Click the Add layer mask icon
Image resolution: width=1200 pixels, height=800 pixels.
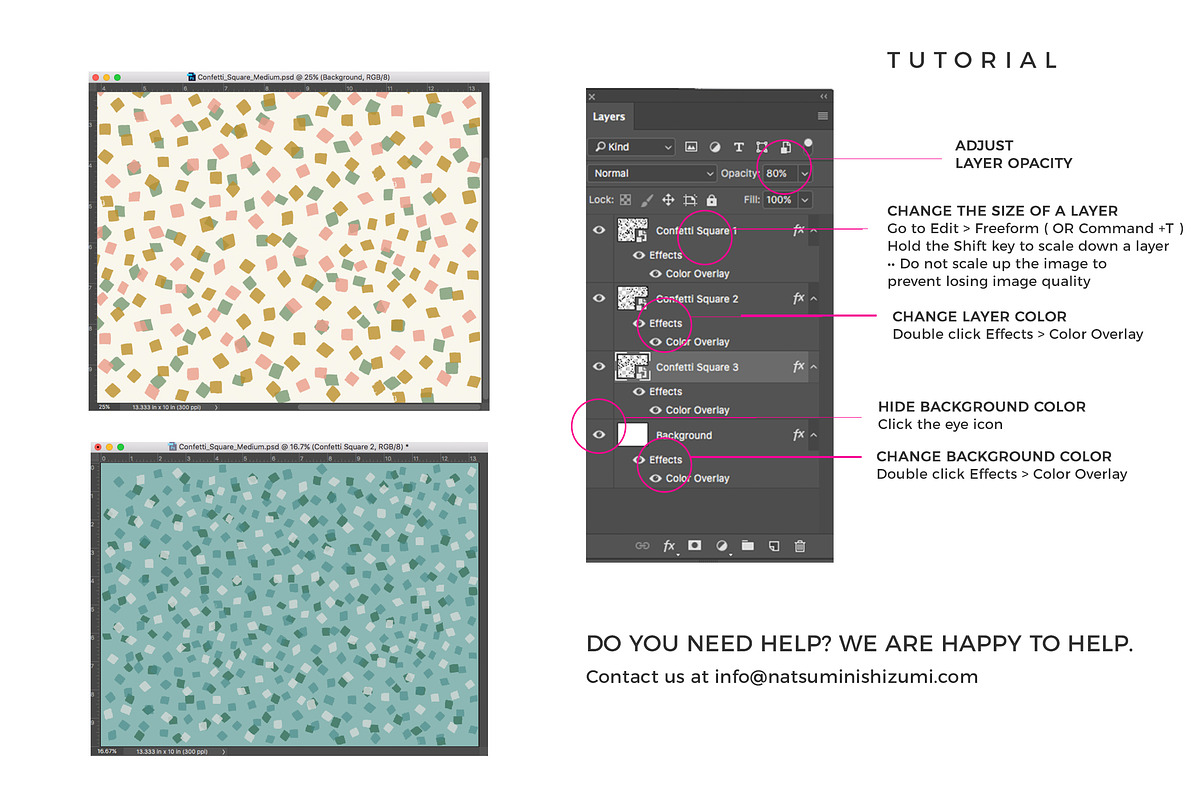point(695,546)
